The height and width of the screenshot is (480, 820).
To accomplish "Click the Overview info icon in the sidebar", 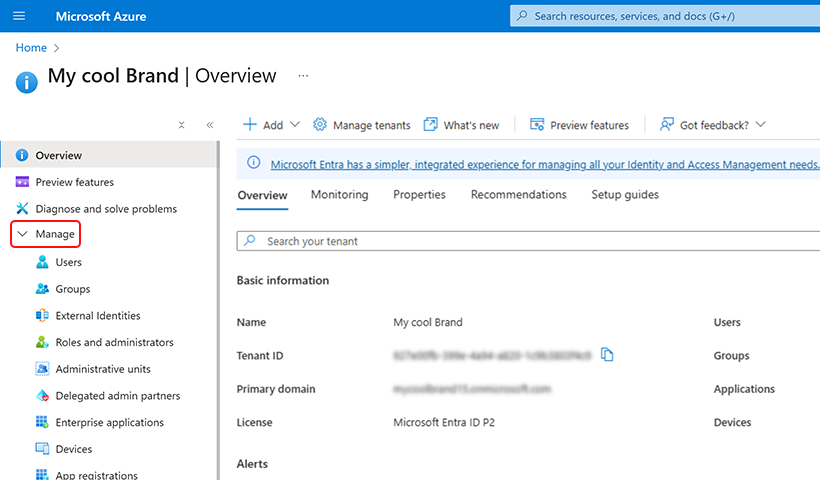I will tap(22, 155).
